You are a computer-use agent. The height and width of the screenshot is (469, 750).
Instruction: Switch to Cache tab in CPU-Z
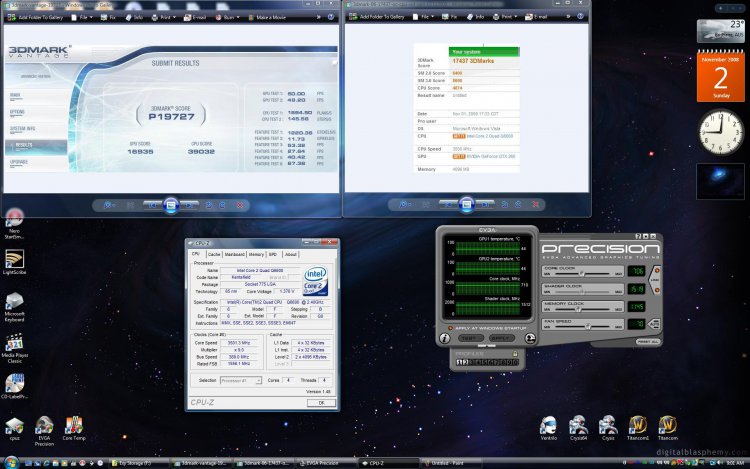214,254
